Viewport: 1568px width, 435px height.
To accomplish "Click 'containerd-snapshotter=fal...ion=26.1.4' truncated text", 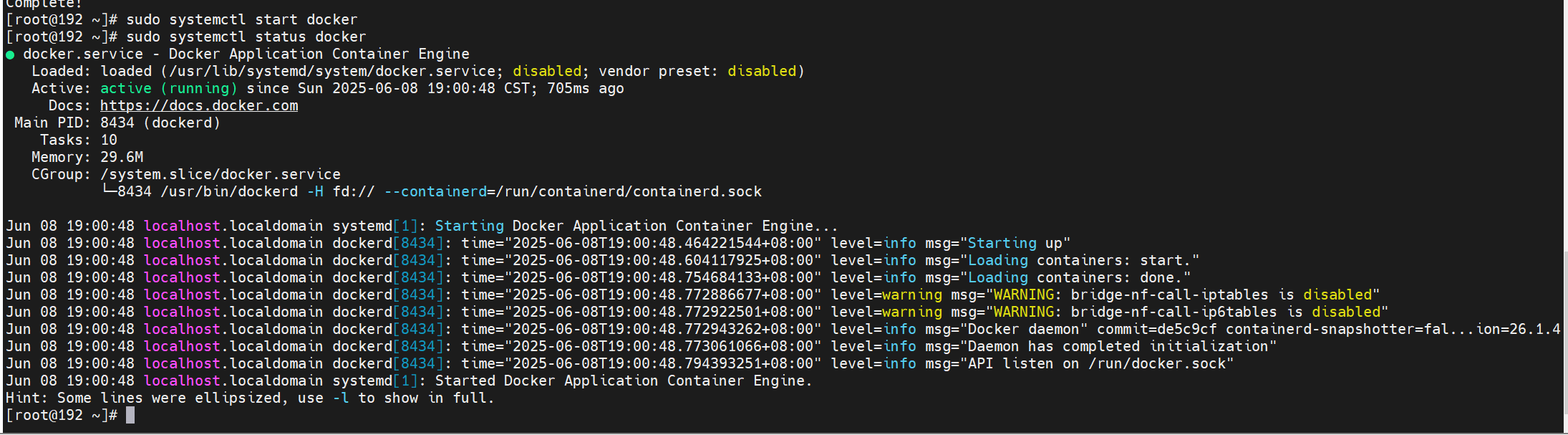I will (x=1393, y=329).
